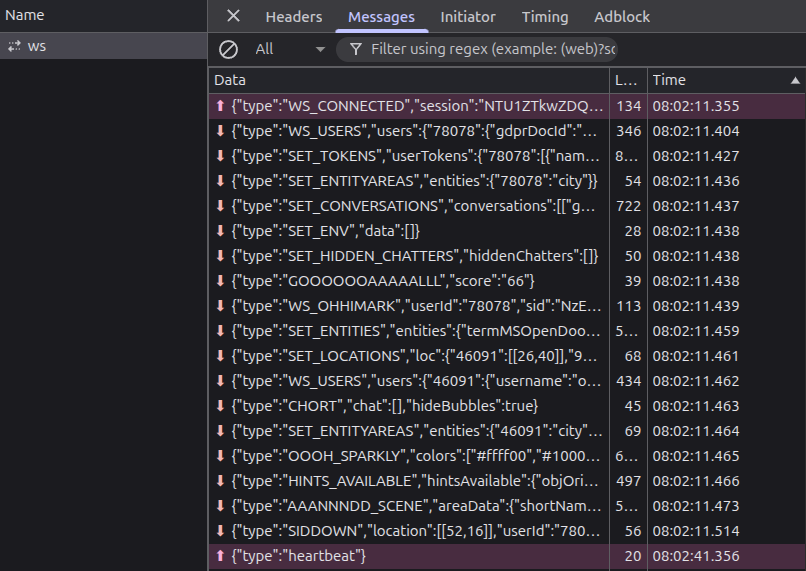
Task: Select the ws WebSocket request
Action: click(x=36, y=46)
